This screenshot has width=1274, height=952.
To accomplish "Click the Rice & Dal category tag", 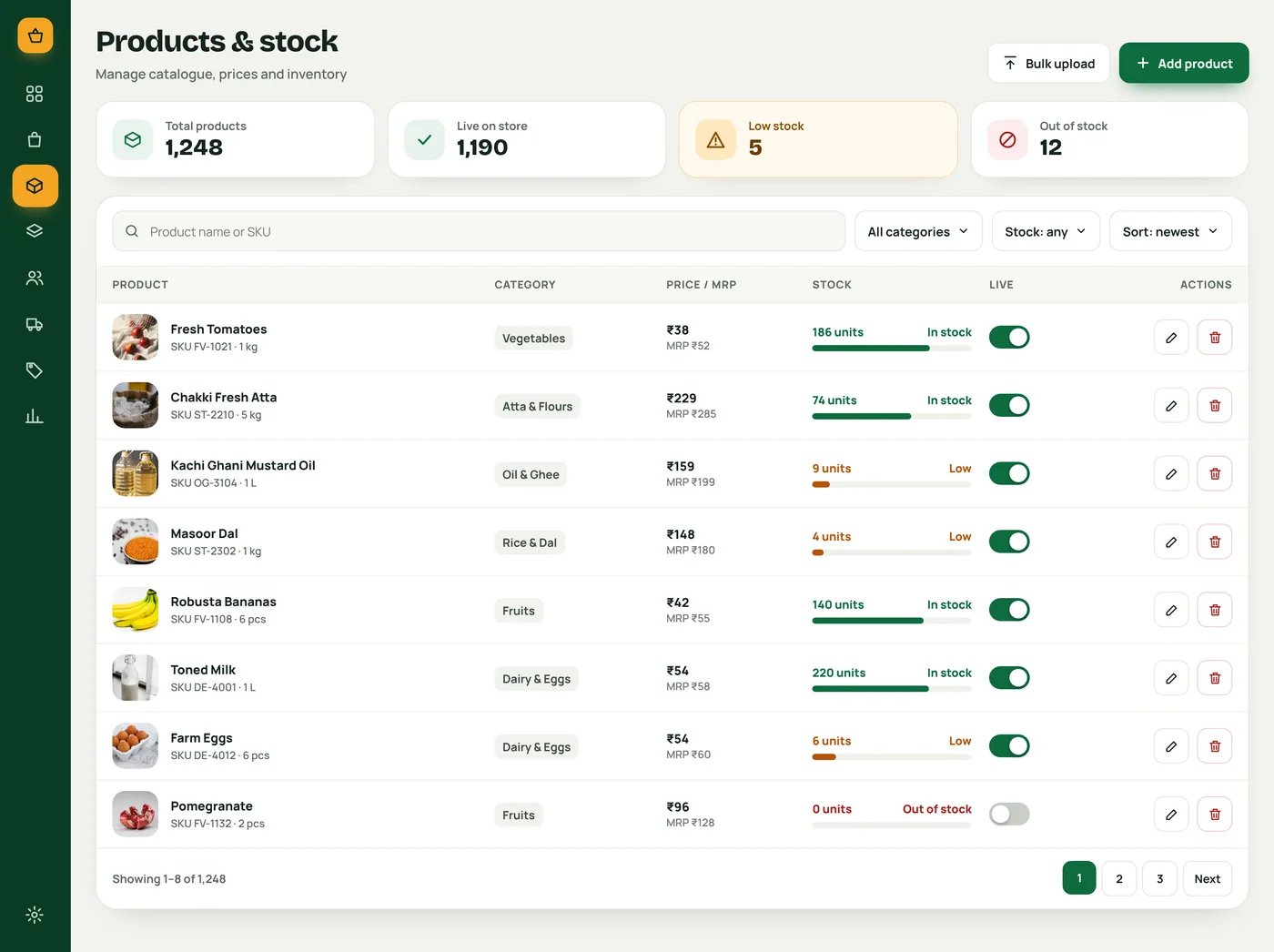I will (530, 542).
